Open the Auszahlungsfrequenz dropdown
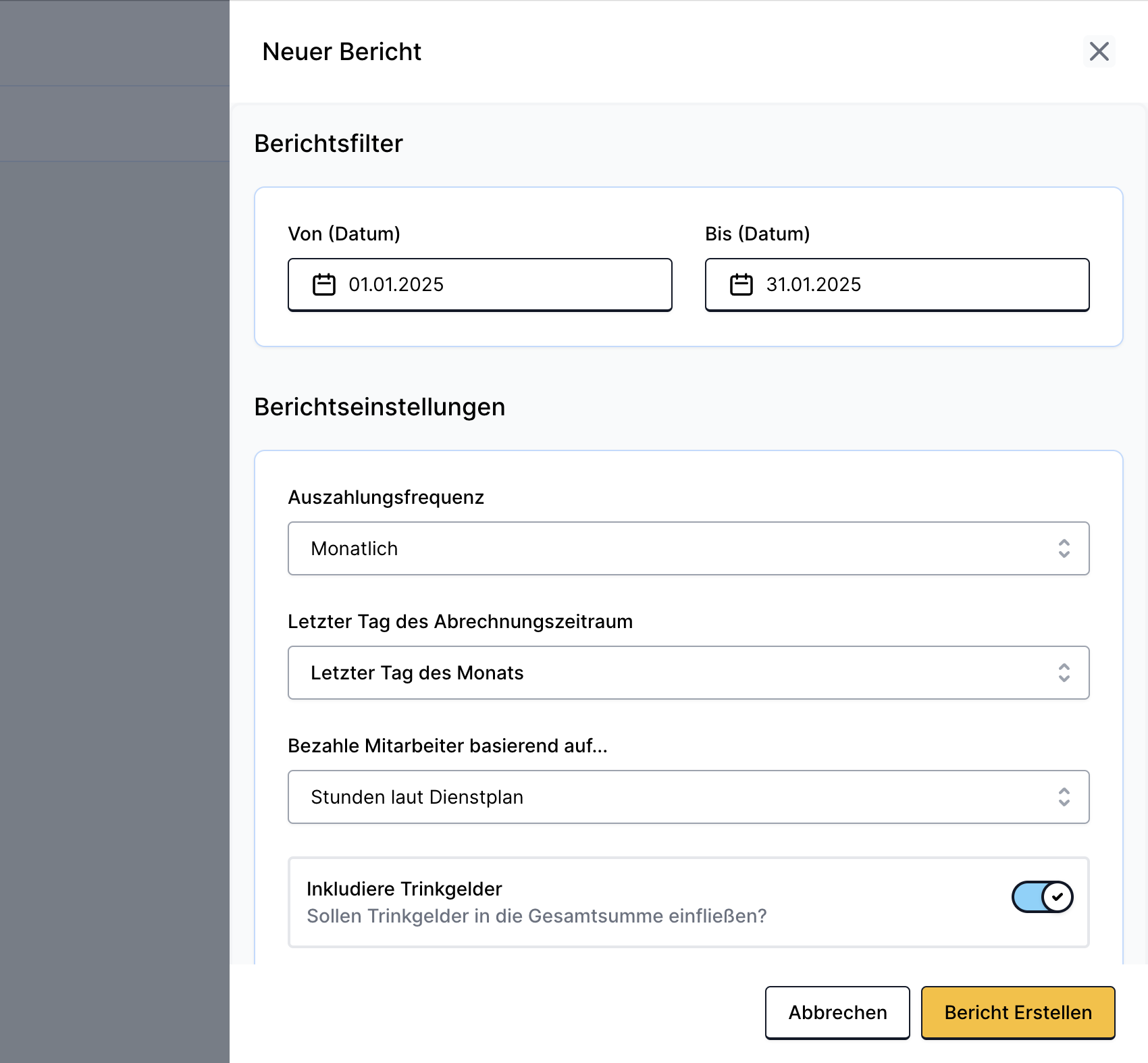The image size is (1148, 1063). click(x=689, y=548)
